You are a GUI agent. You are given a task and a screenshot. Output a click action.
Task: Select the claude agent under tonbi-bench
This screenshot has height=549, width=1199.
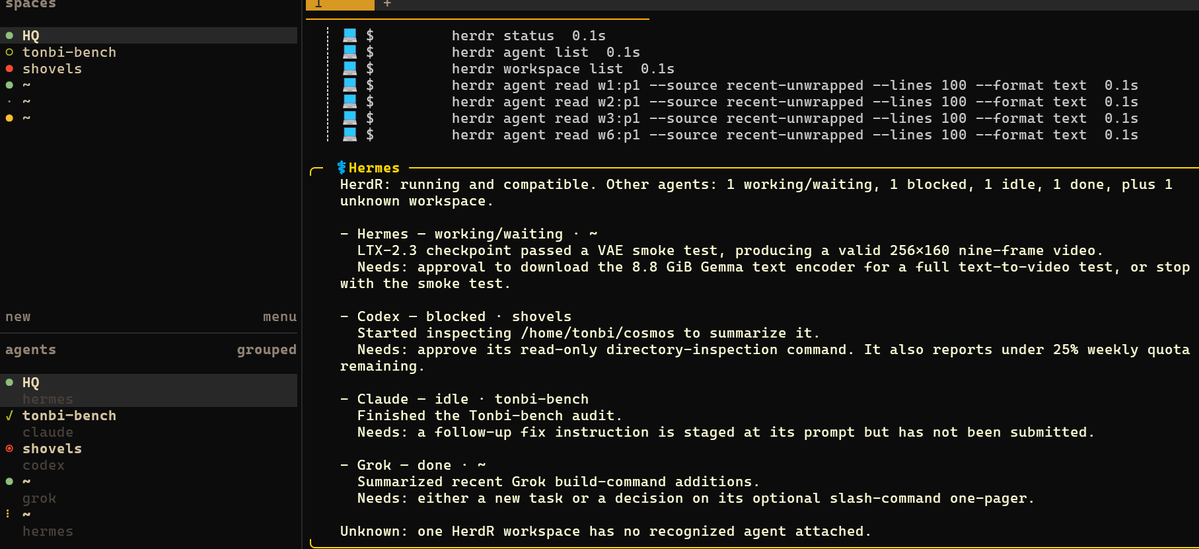47,433
